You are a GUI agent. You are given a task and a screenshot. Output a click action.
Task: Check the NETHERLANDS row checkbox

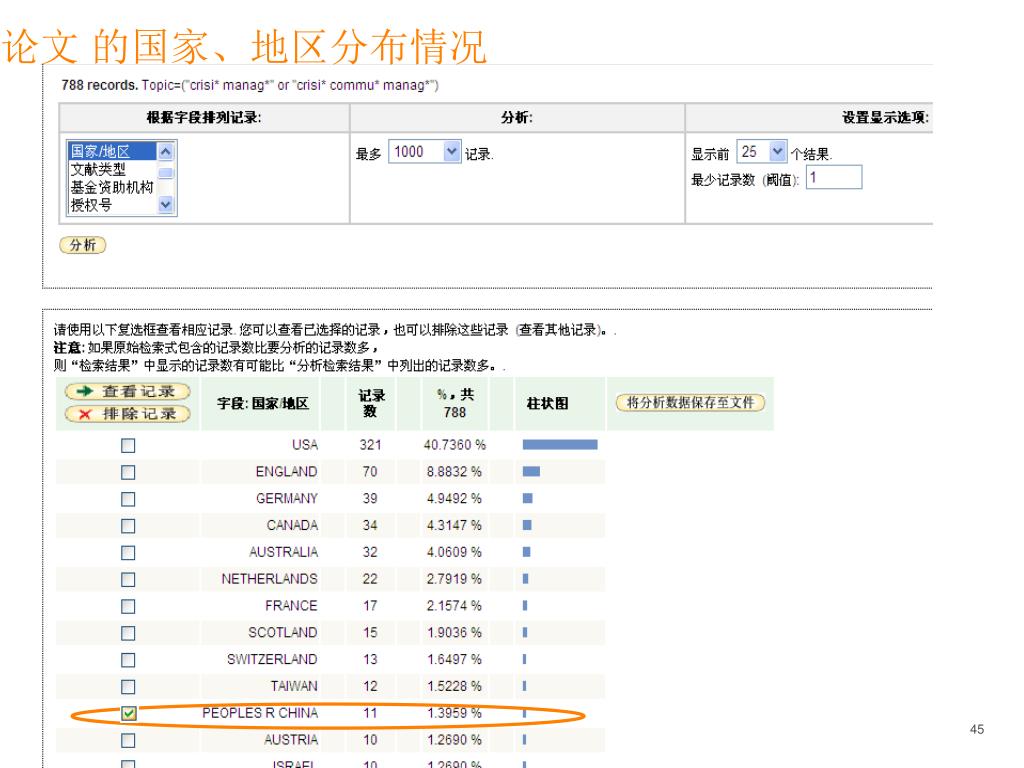point(128,579)
